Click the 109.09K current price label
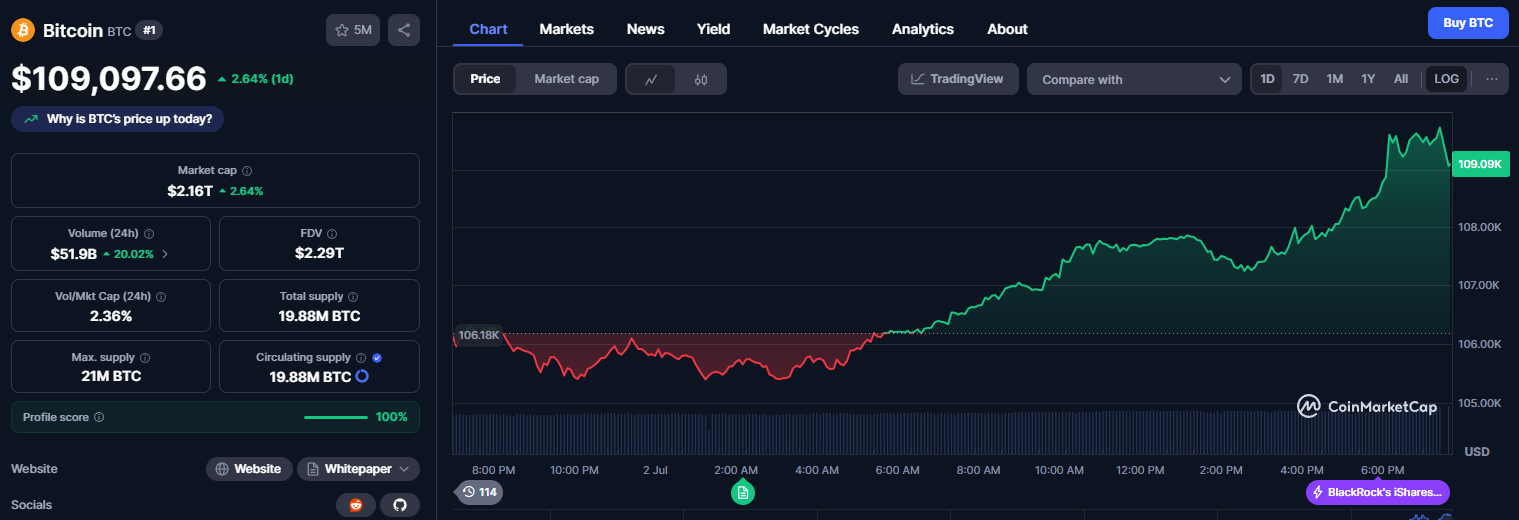 [x=1481, y=164]
